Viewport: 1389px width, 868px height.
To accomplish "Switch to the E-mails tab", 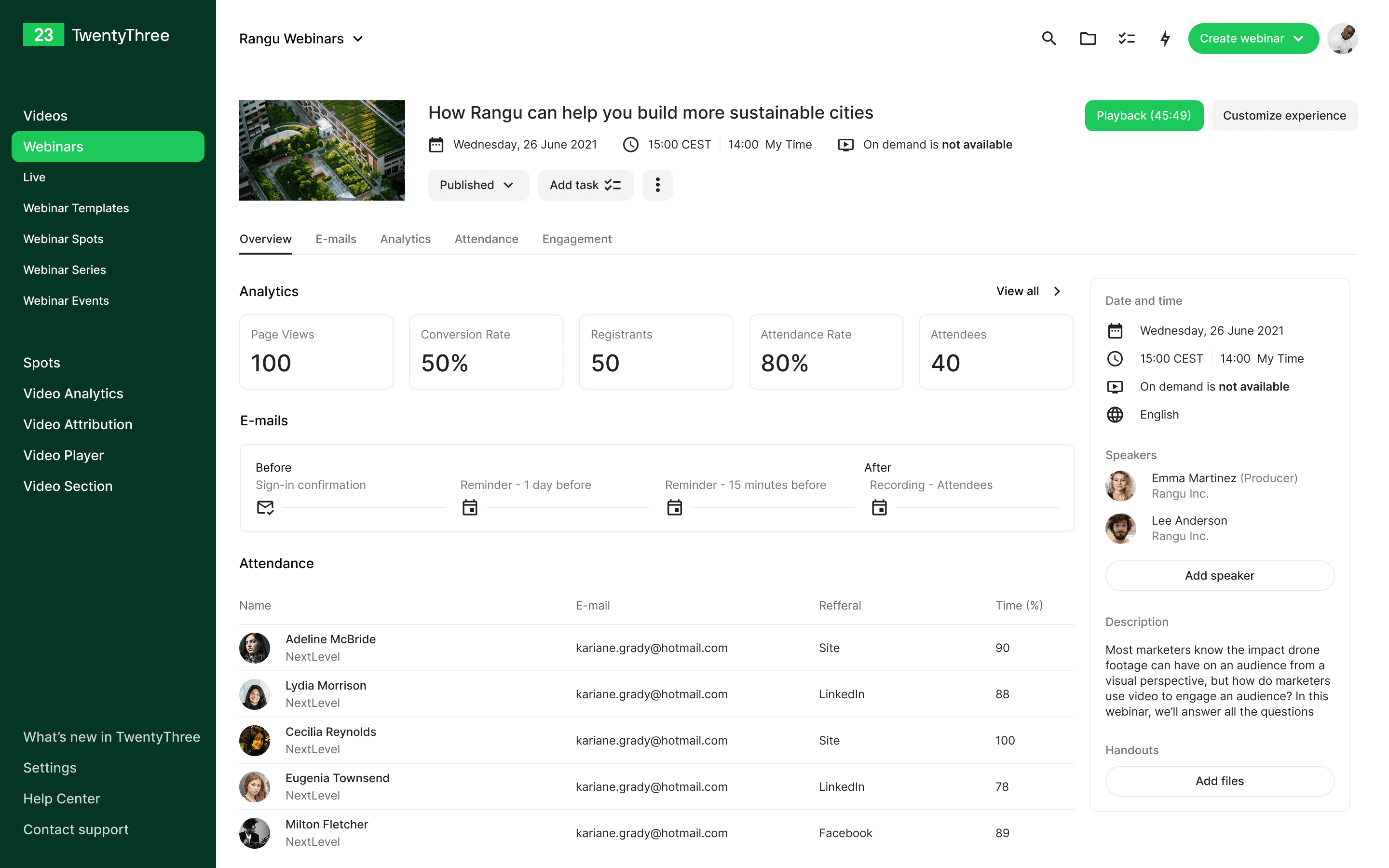I will coord(336,239).
